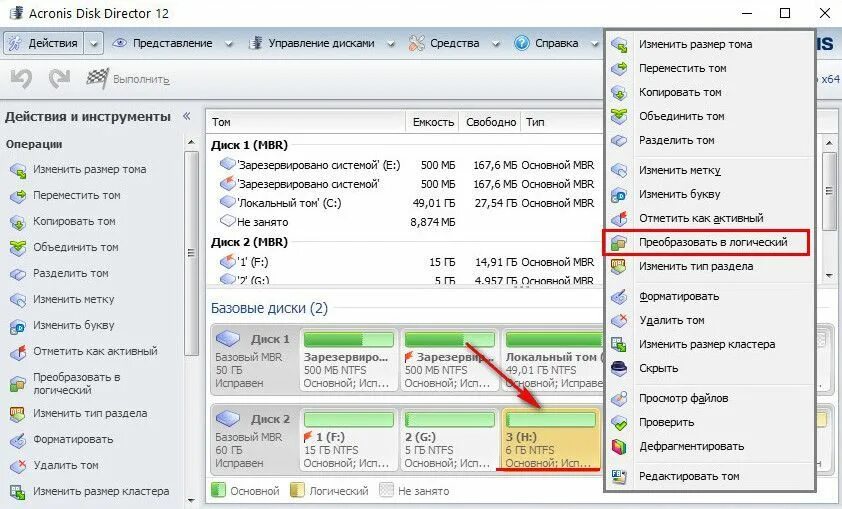The image size is (842, 509).
Task: Click Дефрагментировать colorful cube icon in menu
Action: click(619, 446)
